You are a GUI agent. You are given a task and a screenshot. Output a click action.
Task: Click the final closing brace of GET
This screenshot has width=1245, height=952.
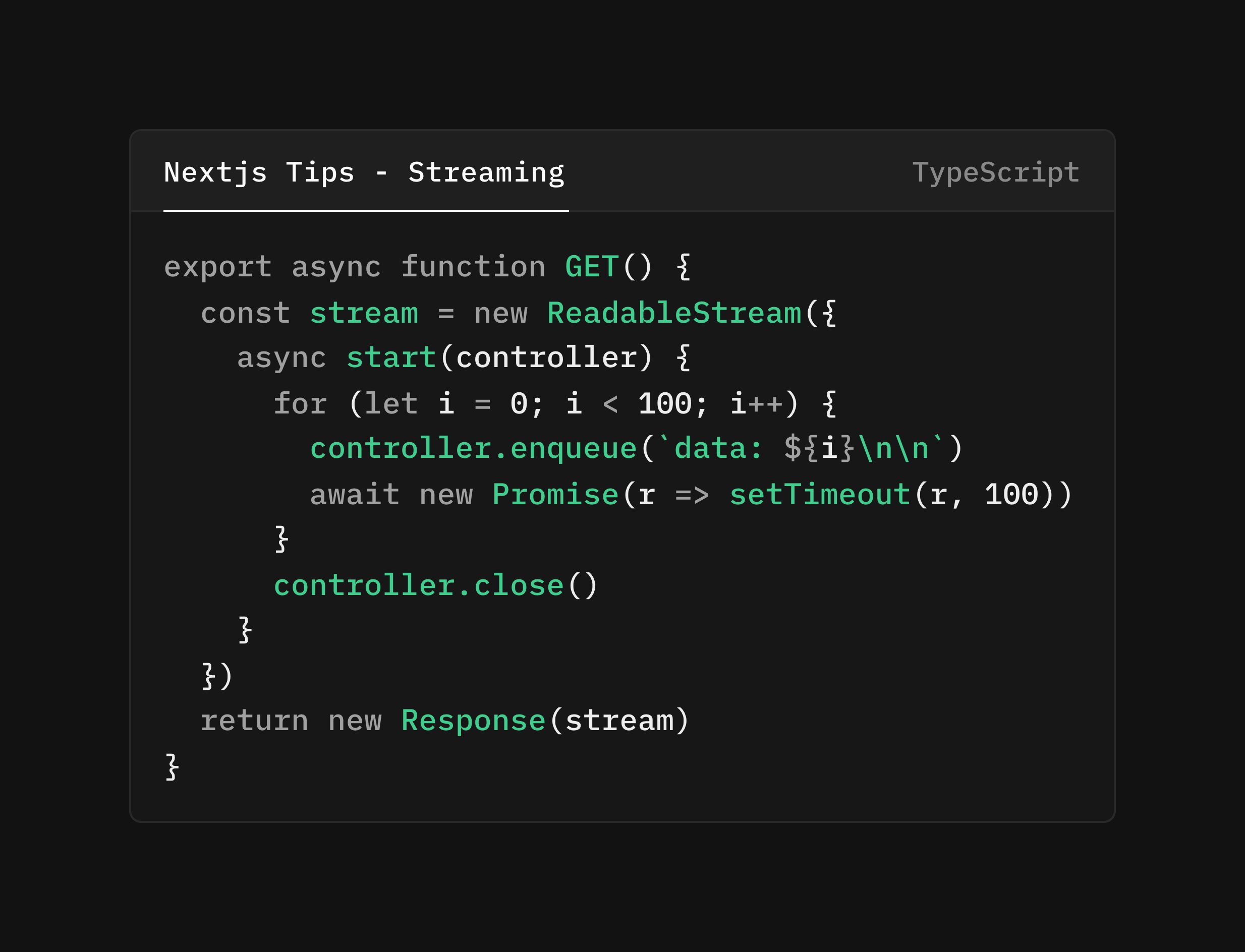click(x=173, y=767)
